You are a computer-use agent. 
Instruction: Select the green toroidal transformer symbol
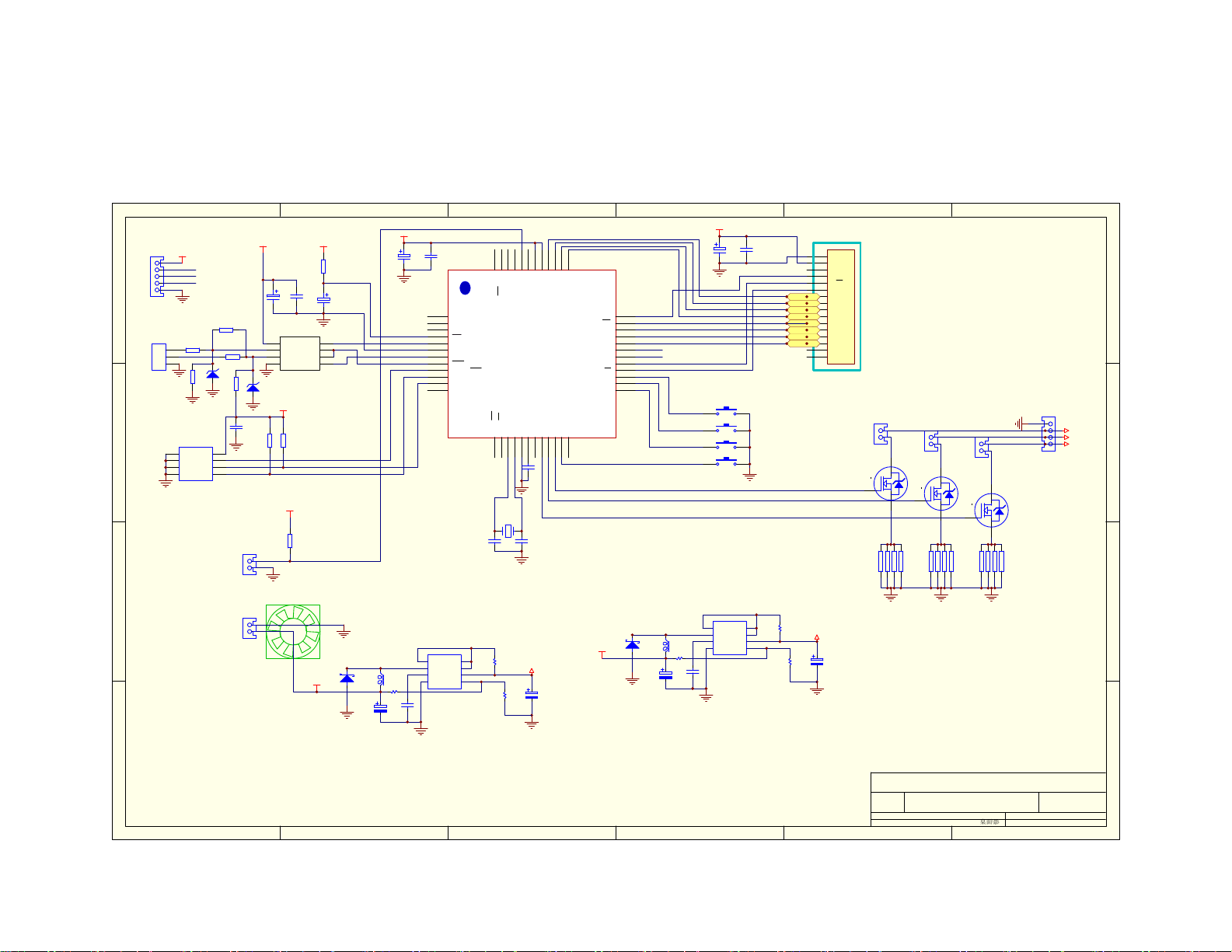(x=293, y=632)
